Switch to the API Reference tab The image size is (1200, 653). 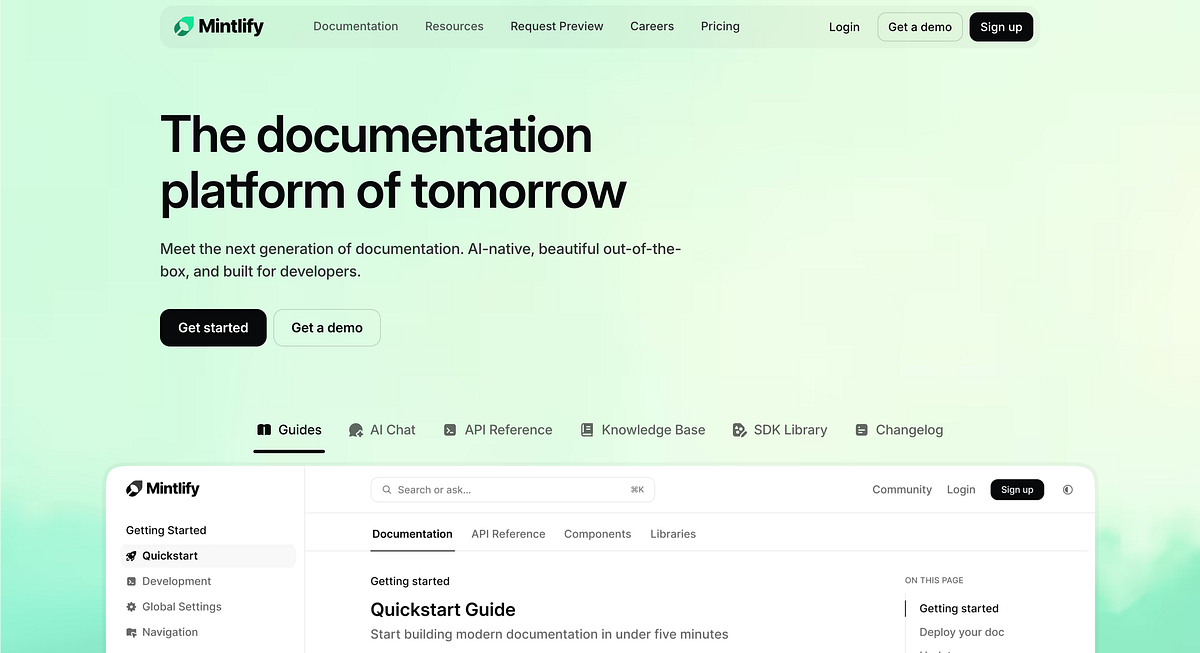pos(508,534)
